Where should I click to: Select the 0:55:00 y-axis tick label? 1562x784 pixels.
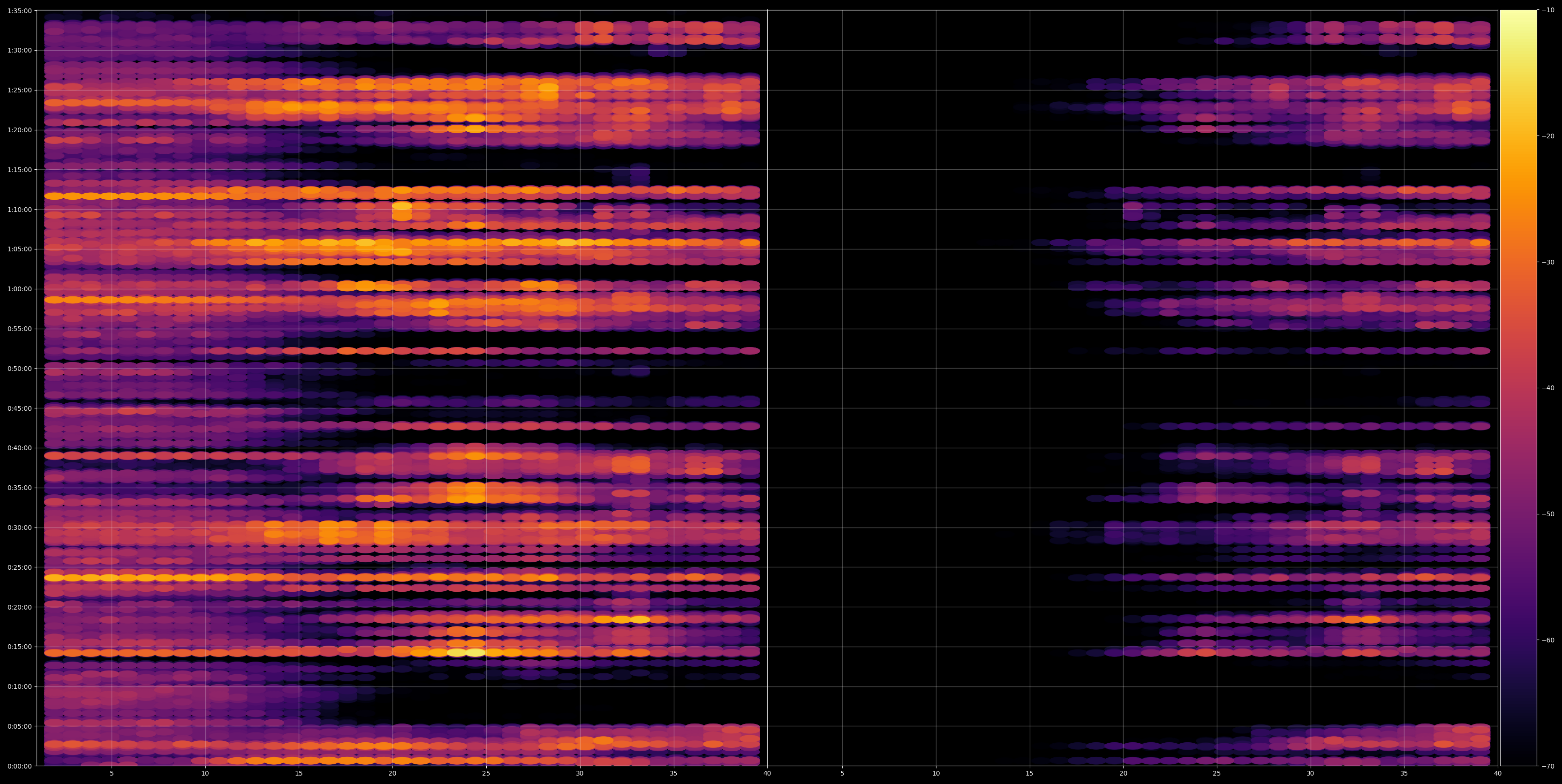tap(20, 329)
